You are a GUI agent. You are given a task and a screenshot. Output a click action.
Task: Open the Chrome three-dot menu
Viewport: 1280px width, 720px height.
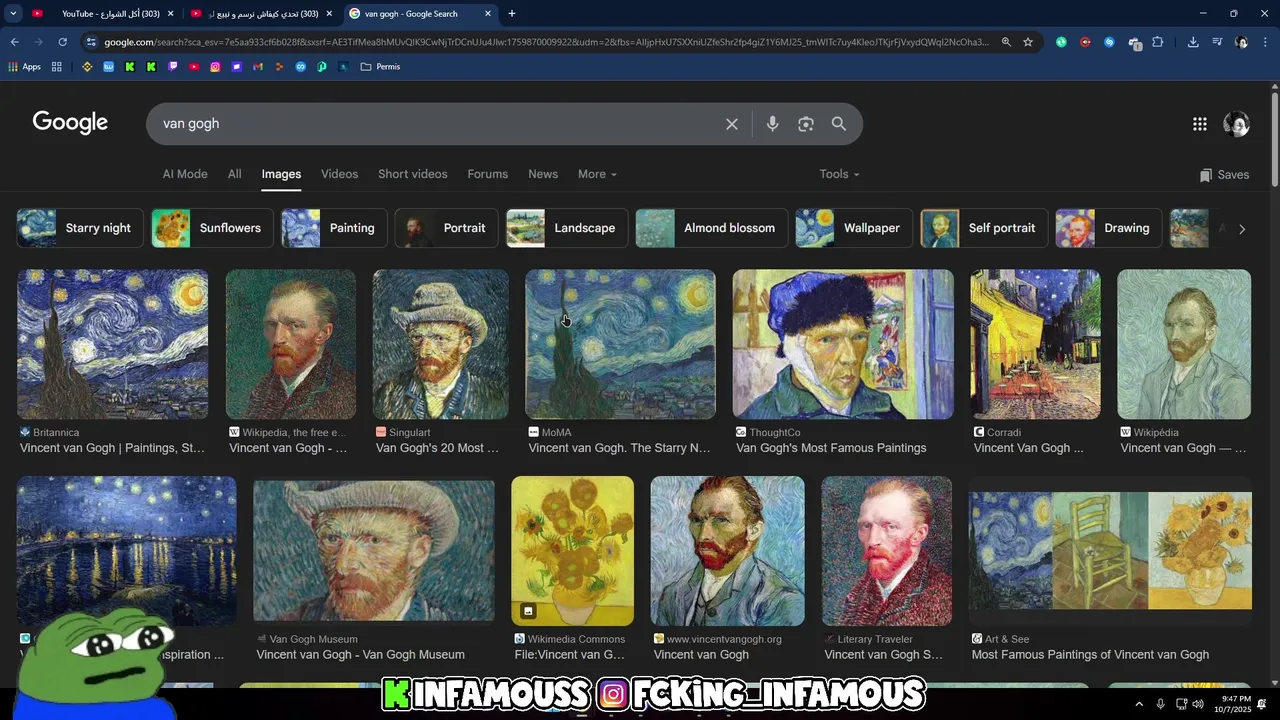tap(1266, 42)
